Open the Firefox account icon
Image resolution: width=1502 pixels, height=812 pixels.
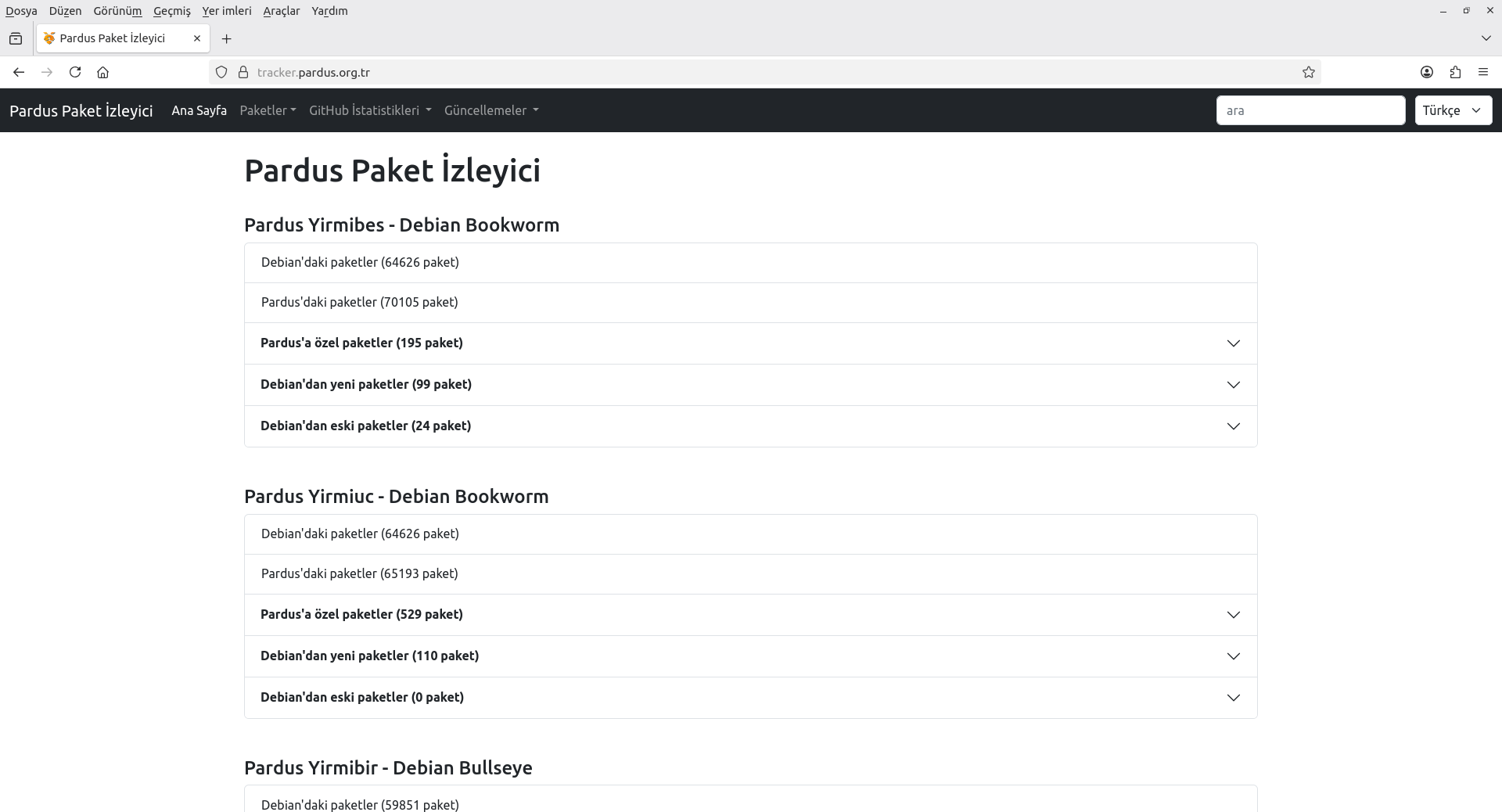pyautogui.click(x=1426, y=72)
